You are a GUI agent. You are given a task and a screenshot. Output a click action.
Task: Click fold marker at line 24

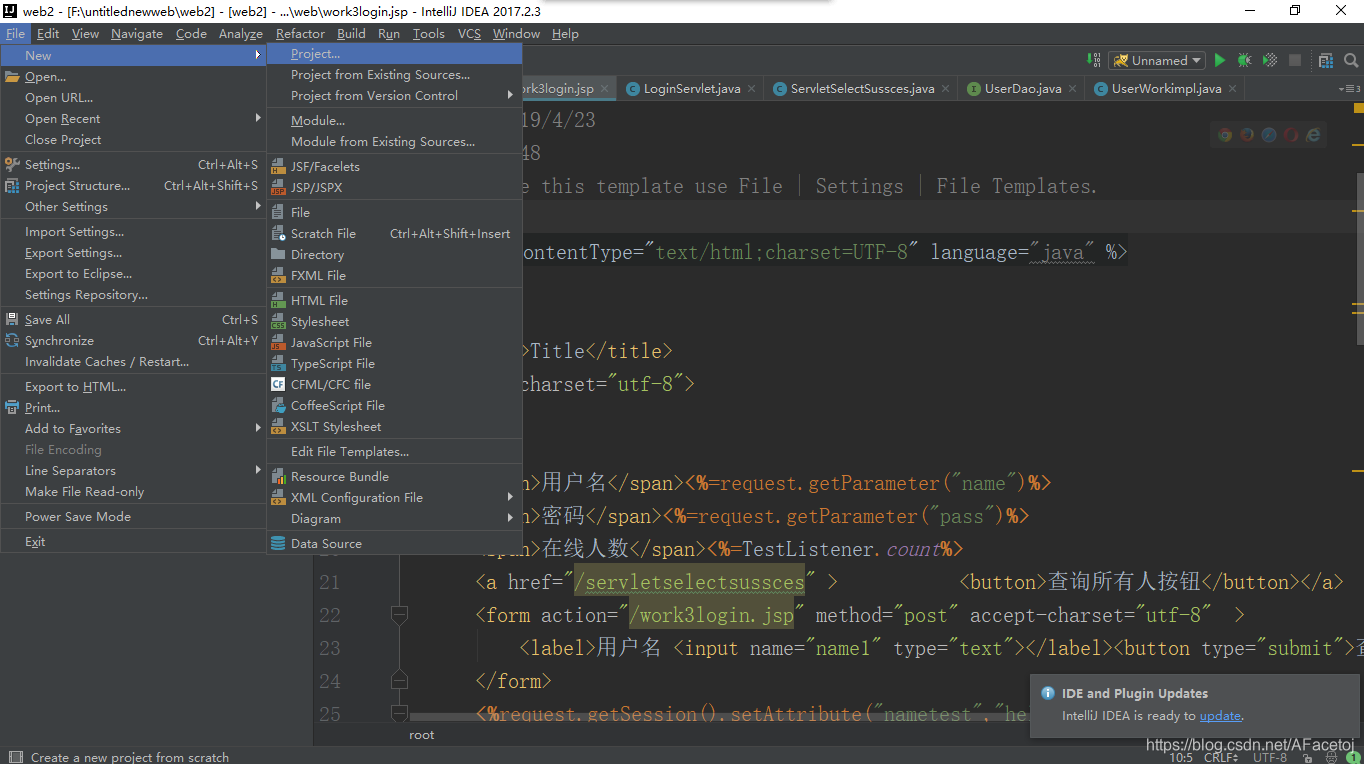[x=399, y=681]
